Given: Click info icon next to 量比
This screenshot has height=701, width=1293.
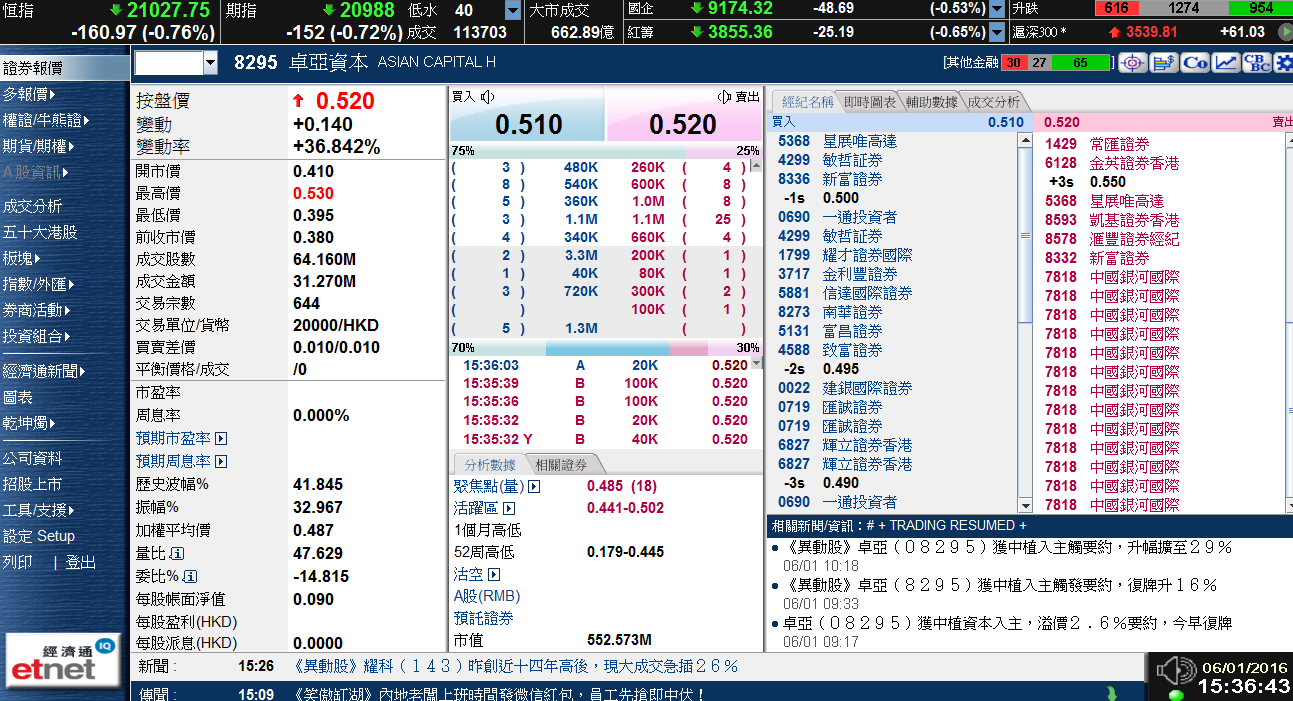Looking at the screenshot, I should pyautogui.click(x=177, y=553).
